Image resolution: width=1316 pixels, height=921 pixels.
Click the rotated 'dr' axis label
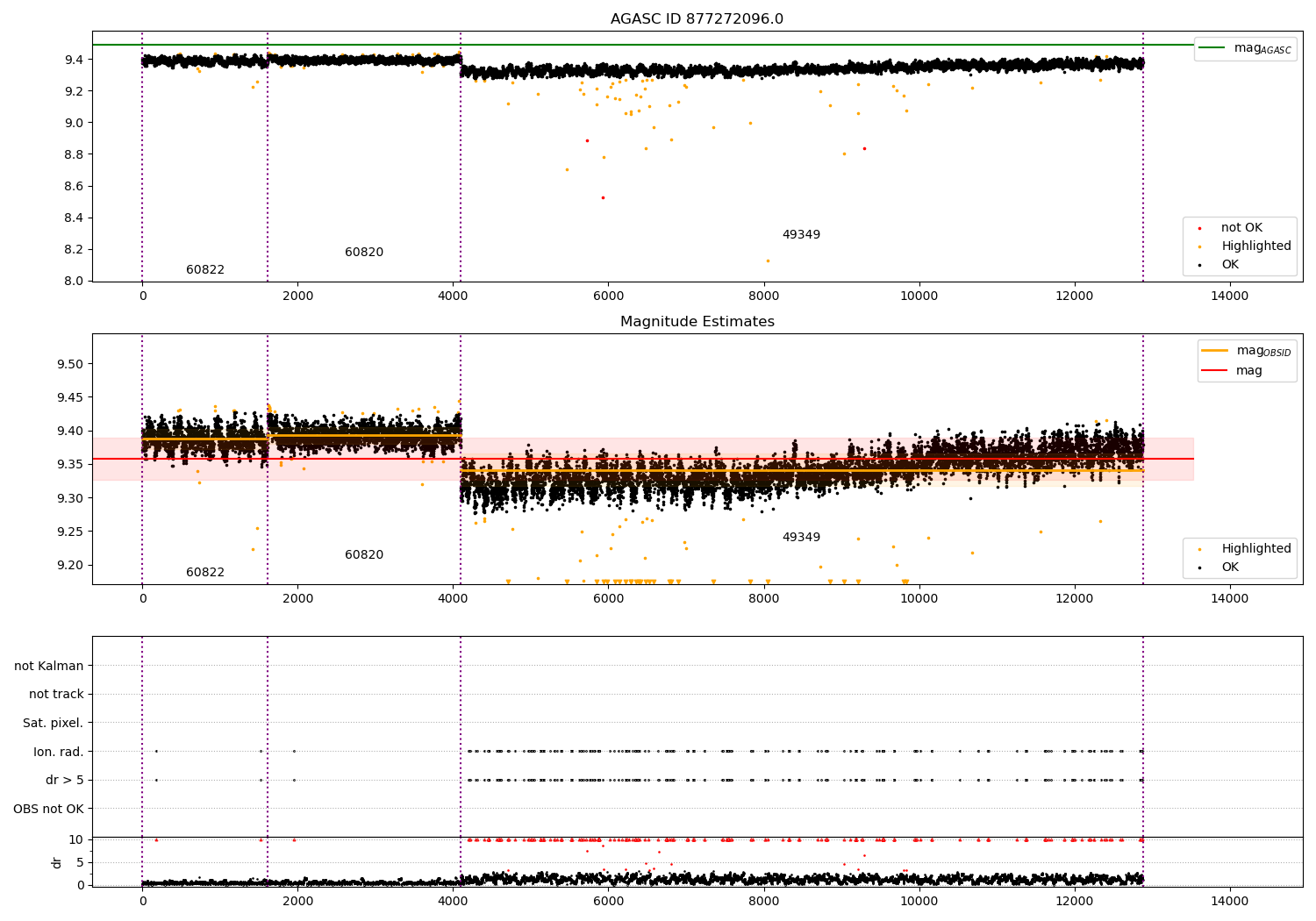tap(57, 862)
